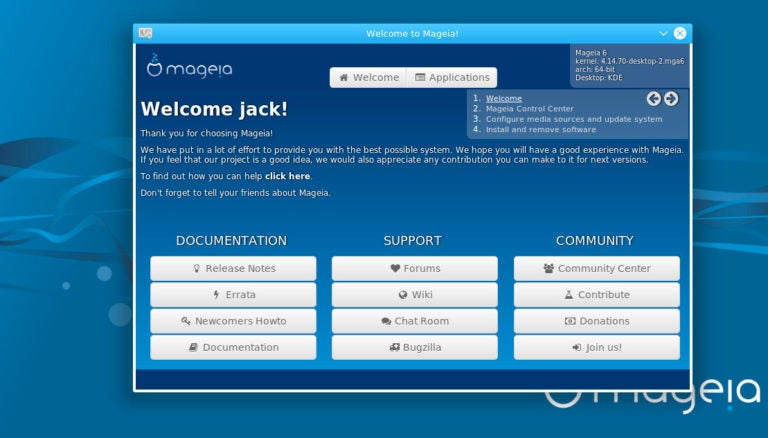This screenshot has width=768, height=438.
Task: Minimize the Welcome to Mageia window
Action: click(663, 33)
